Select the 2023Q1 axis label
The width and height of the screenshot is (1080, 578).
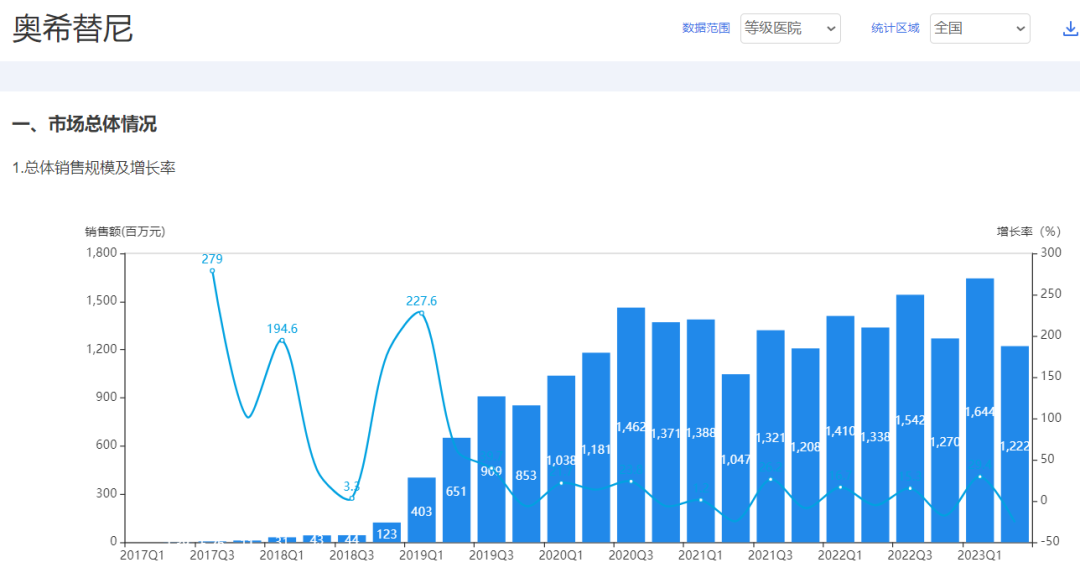tap(980, 555)
